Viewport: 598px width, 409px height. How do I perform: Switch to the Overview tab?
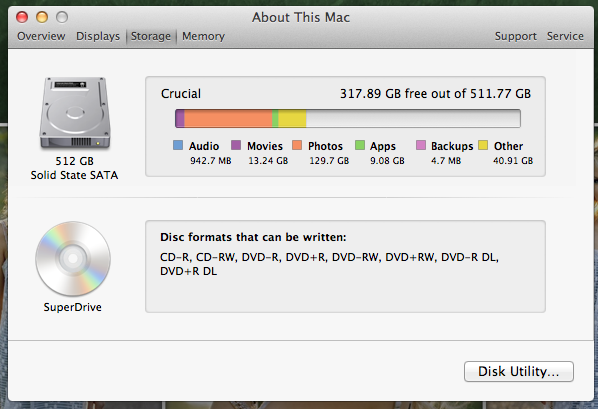41,36
